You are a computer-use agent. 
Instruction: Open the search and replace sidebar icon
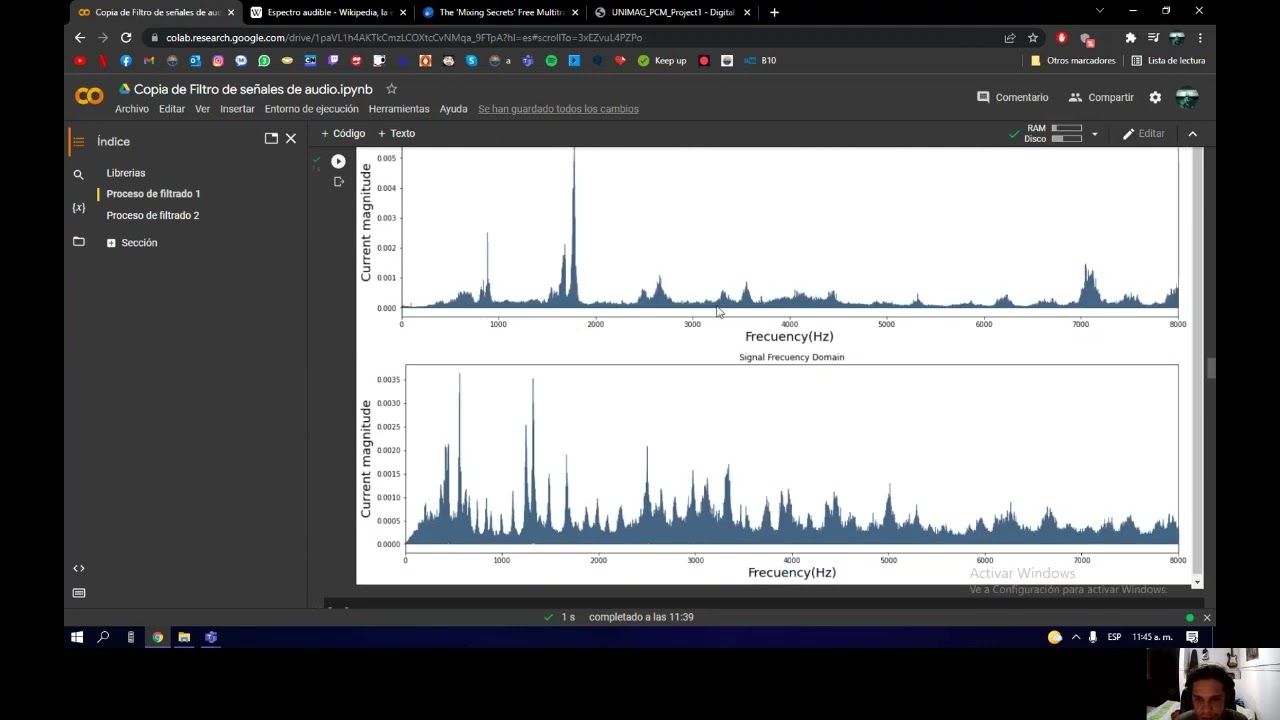[78, 174]
